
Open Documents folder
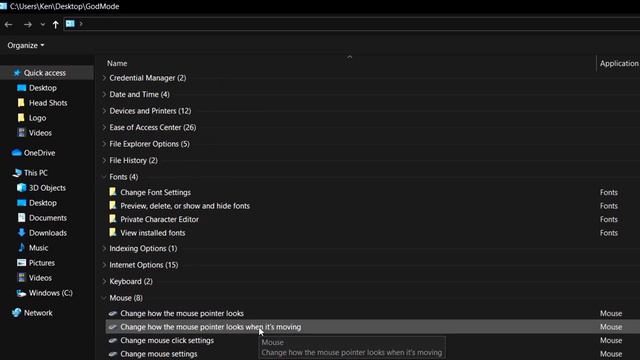coord(47,218)
